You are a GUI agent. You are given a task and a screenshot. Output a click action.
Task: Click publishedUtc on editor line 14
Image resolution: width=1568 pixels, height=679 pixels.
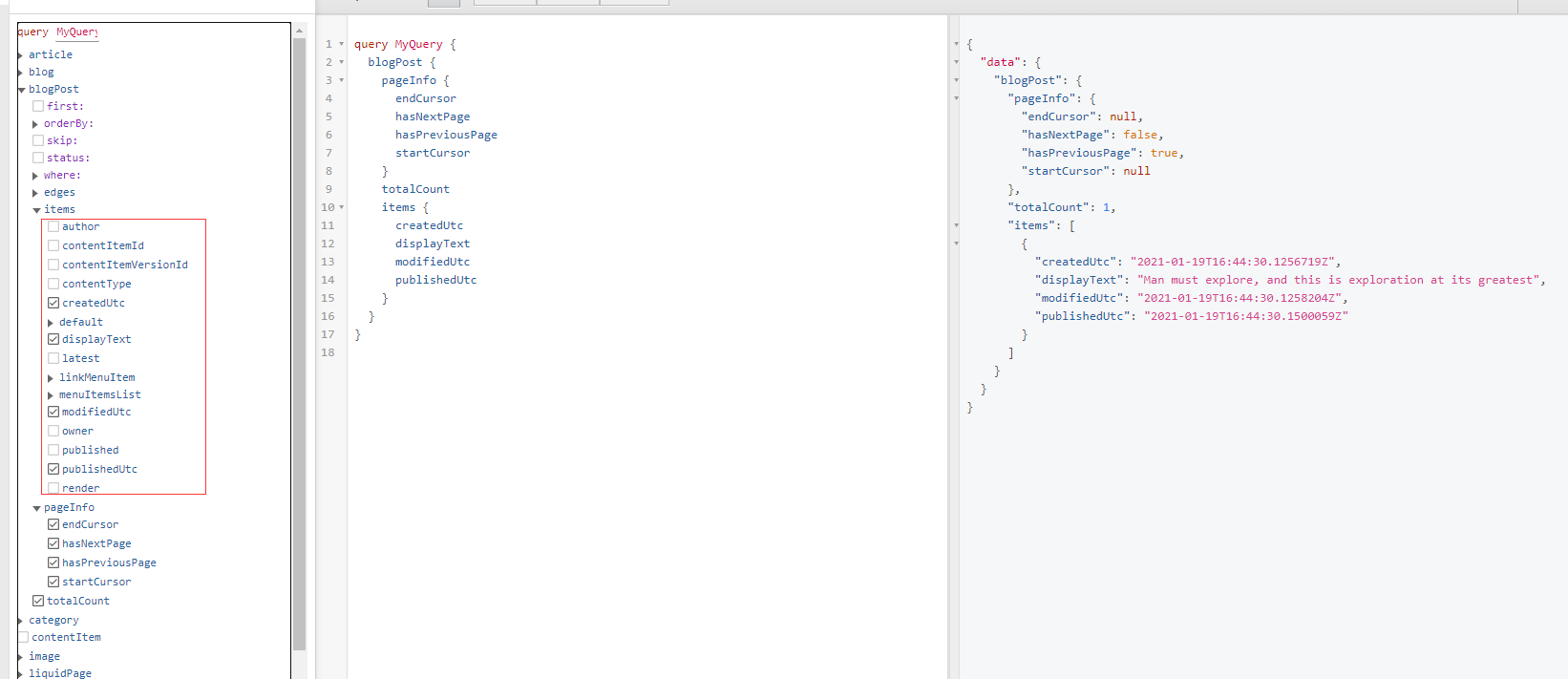(435, 280)
